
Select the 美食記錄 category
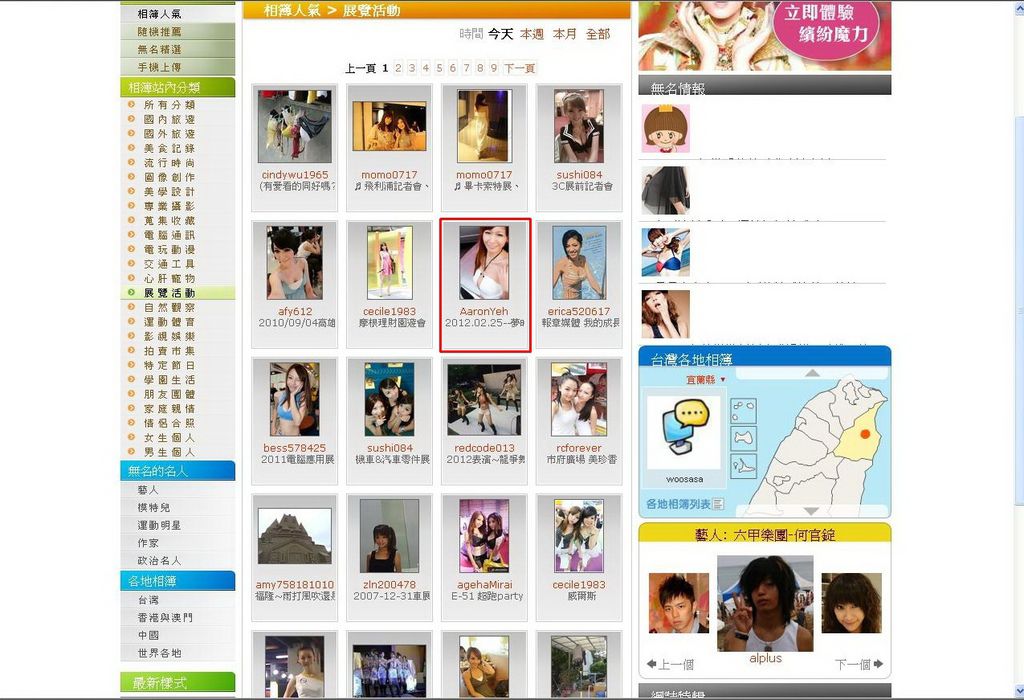pyautogui.click(x=169, y=148)
